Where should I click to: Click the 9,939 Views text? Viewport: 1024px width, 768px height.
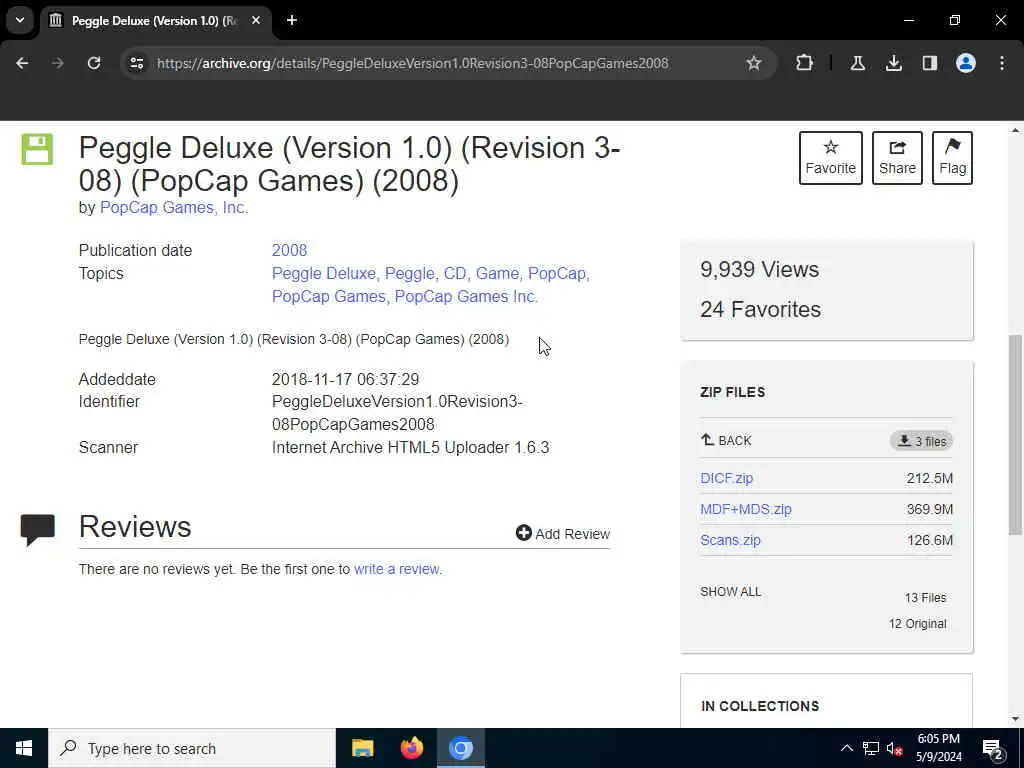(760, 269)
